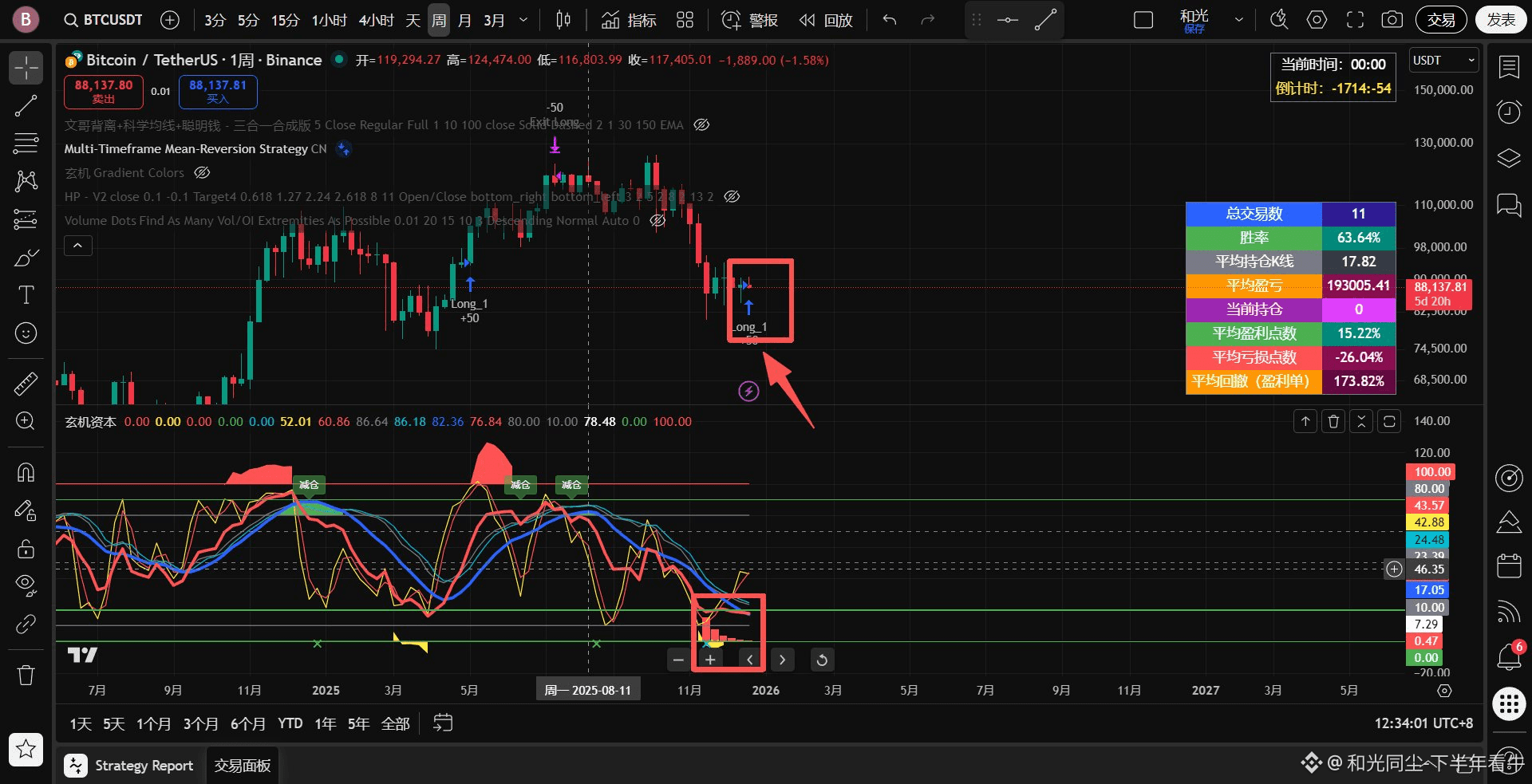The width and height of the screenshot is (1532, 784).
Task: Select the 4小时 interval
Action: 377,20
